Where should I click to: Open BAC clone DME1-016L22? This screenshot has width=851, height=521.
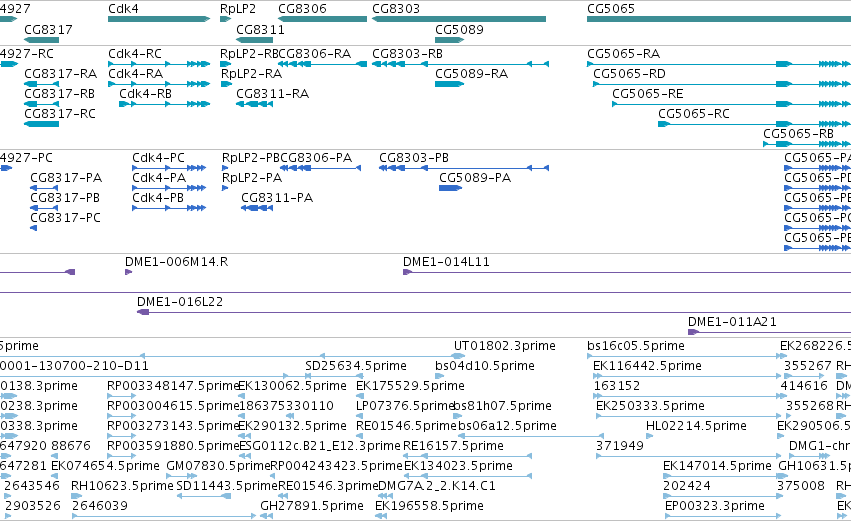coord(494,312)
